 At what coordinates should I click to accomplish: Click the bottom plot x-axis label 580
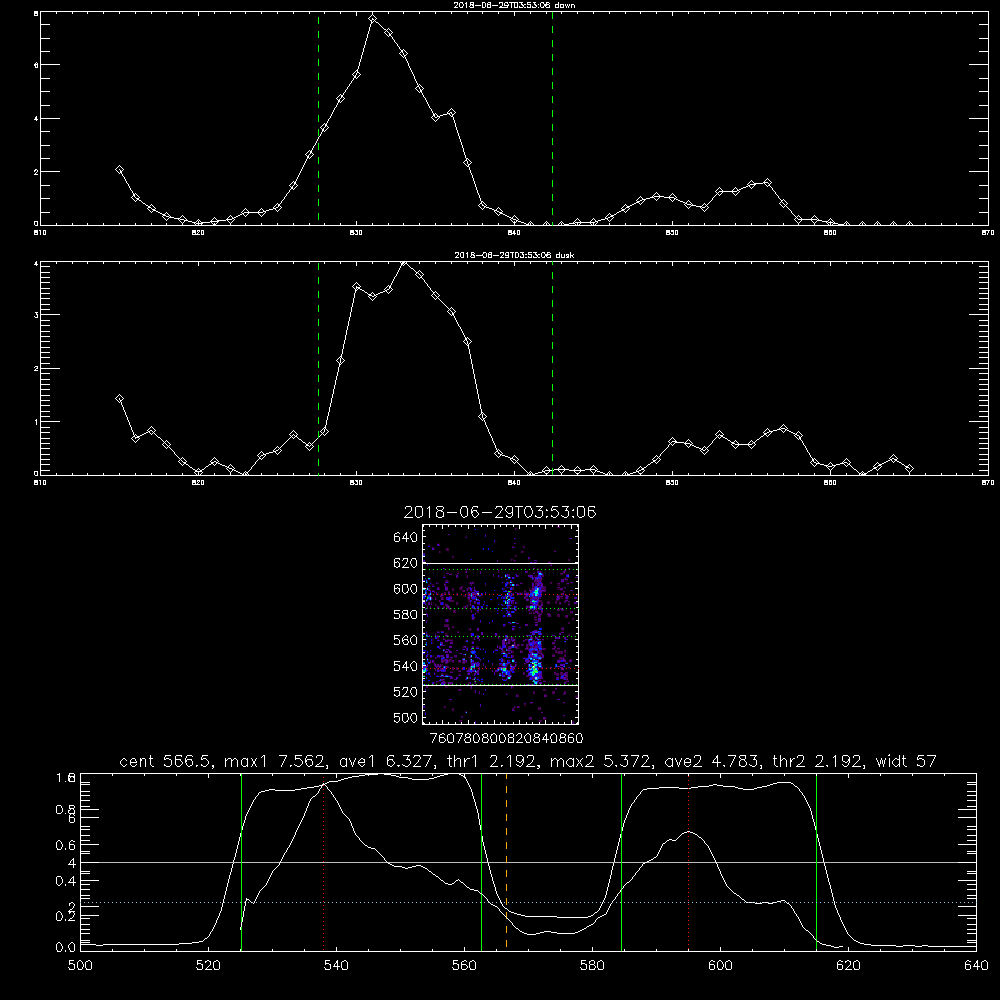coord(592,966)
